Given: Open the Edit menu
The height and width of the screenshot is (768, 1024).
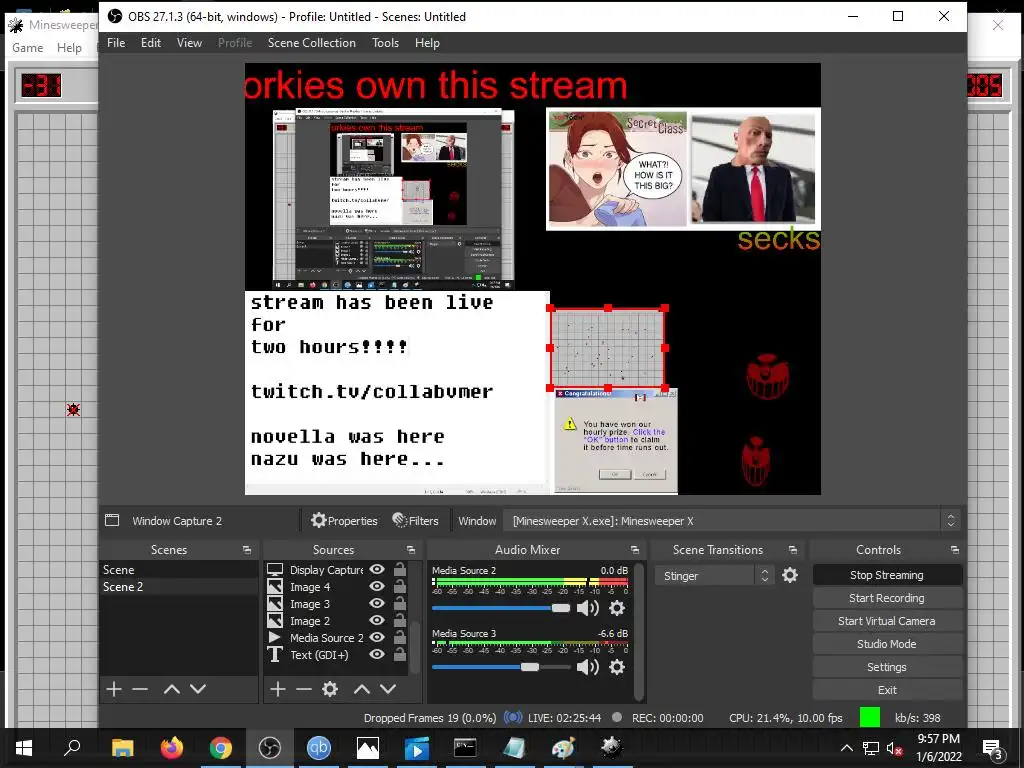Looking at the screenshot, I should click(151, 42).
